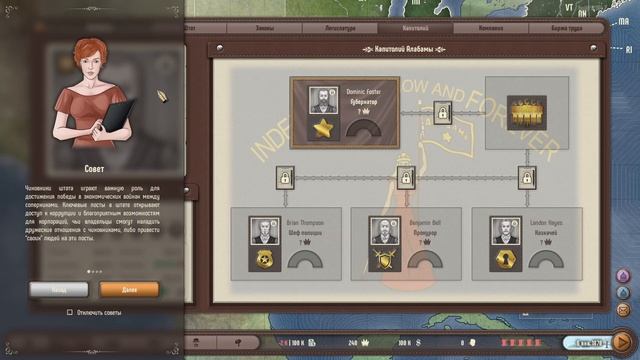Click the prosecutor shield with swords icon
This screenshot has width=640, height=360.
(x=384, y=259)
